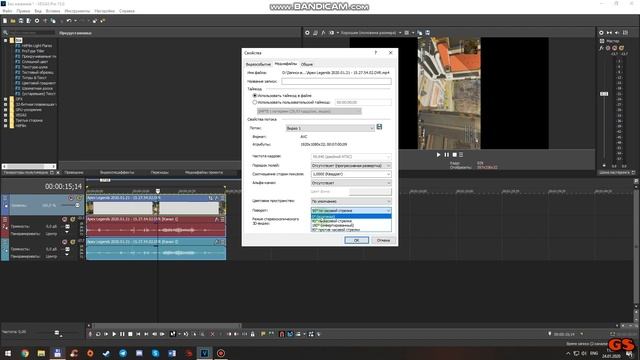Expand the VEGAS folder in the tree
The width and height of the screenshot is (640, 360).
pos(5,115)
